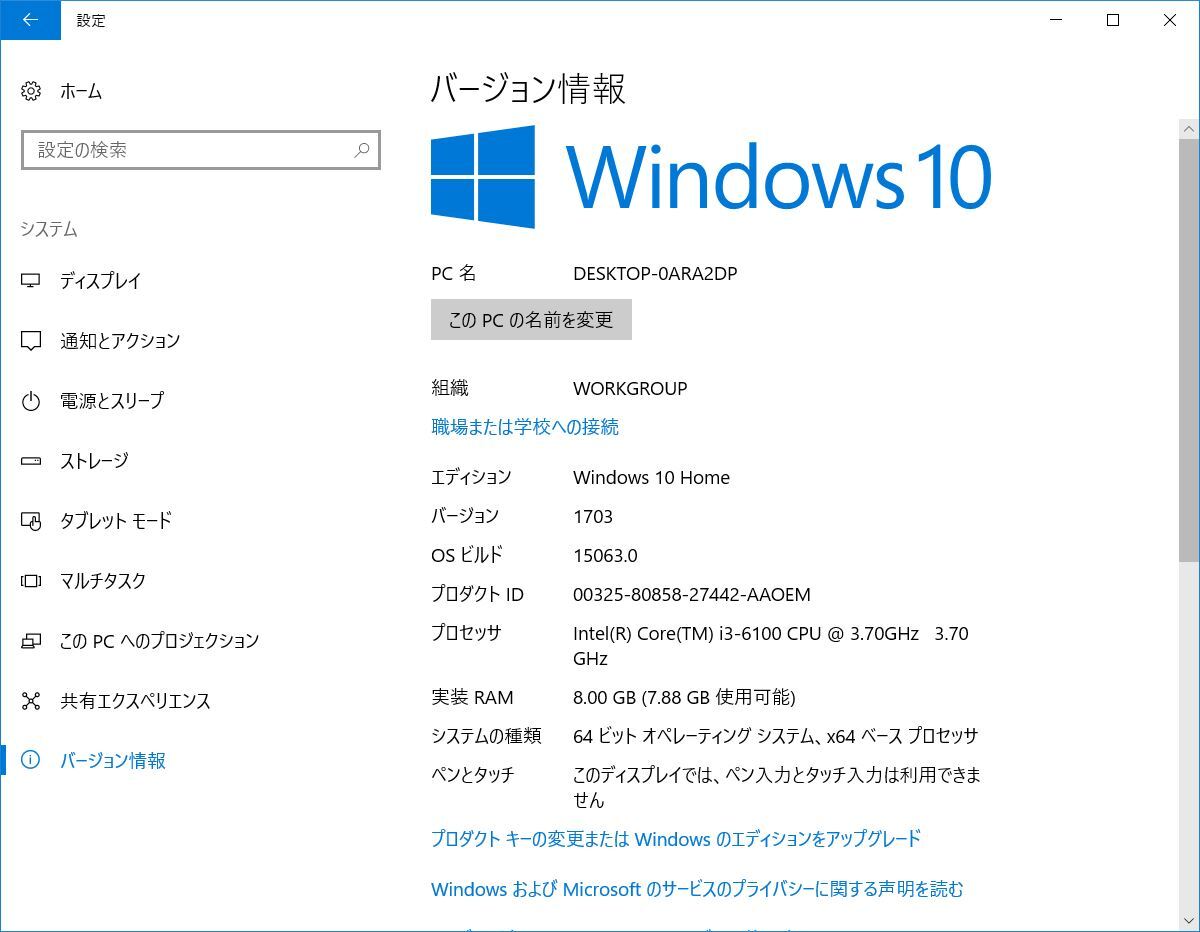Click the OS build value 15063.0
The height and width of the screenshot is (932, 1200).
(605, 556)
